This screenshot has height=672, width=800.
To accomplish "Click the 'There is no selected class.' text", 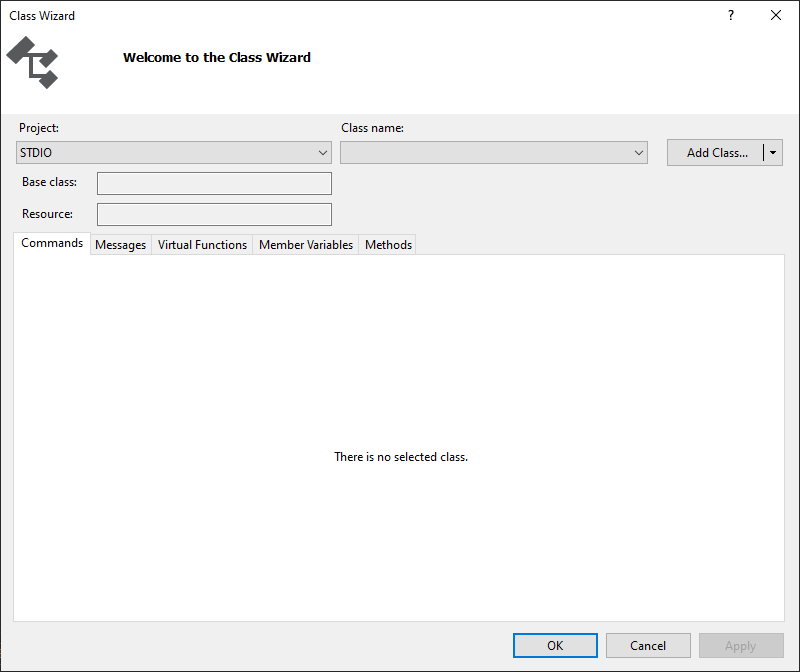I will tap(401, 457).
